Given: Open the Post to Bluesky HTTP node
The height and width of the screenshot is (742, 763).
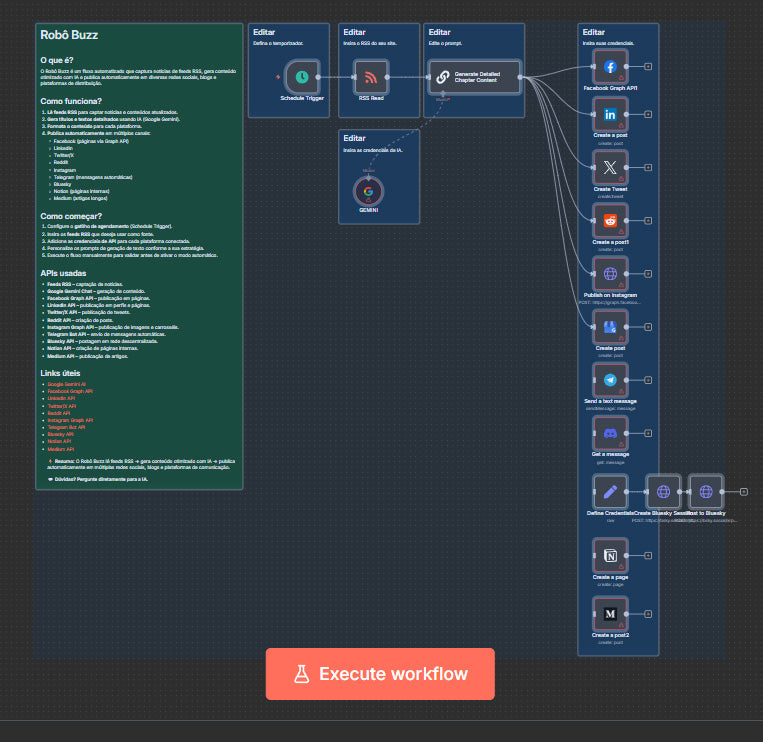Looking at the screenshot, I should (x=706, y=491).
